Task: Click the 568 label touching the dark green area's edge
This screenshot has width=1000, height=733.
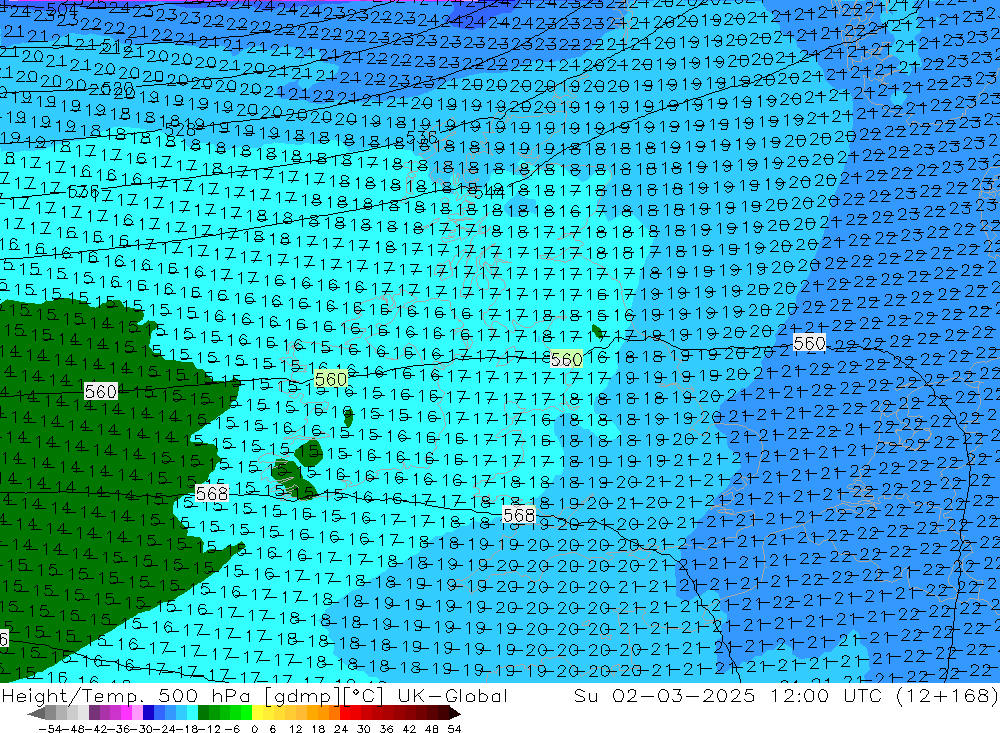Action: tap(212, 493)
